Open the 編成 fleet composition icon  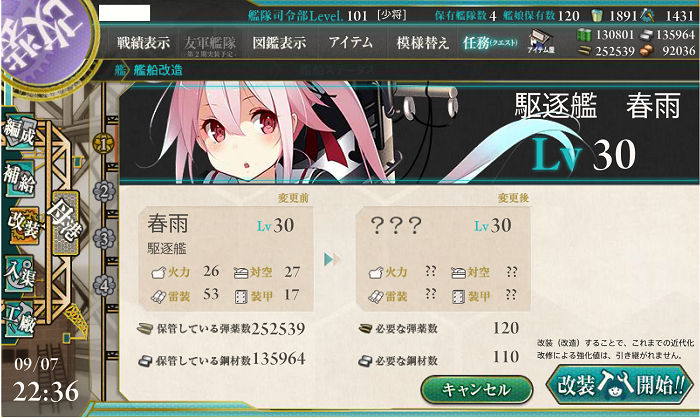(x=20, y=133)
